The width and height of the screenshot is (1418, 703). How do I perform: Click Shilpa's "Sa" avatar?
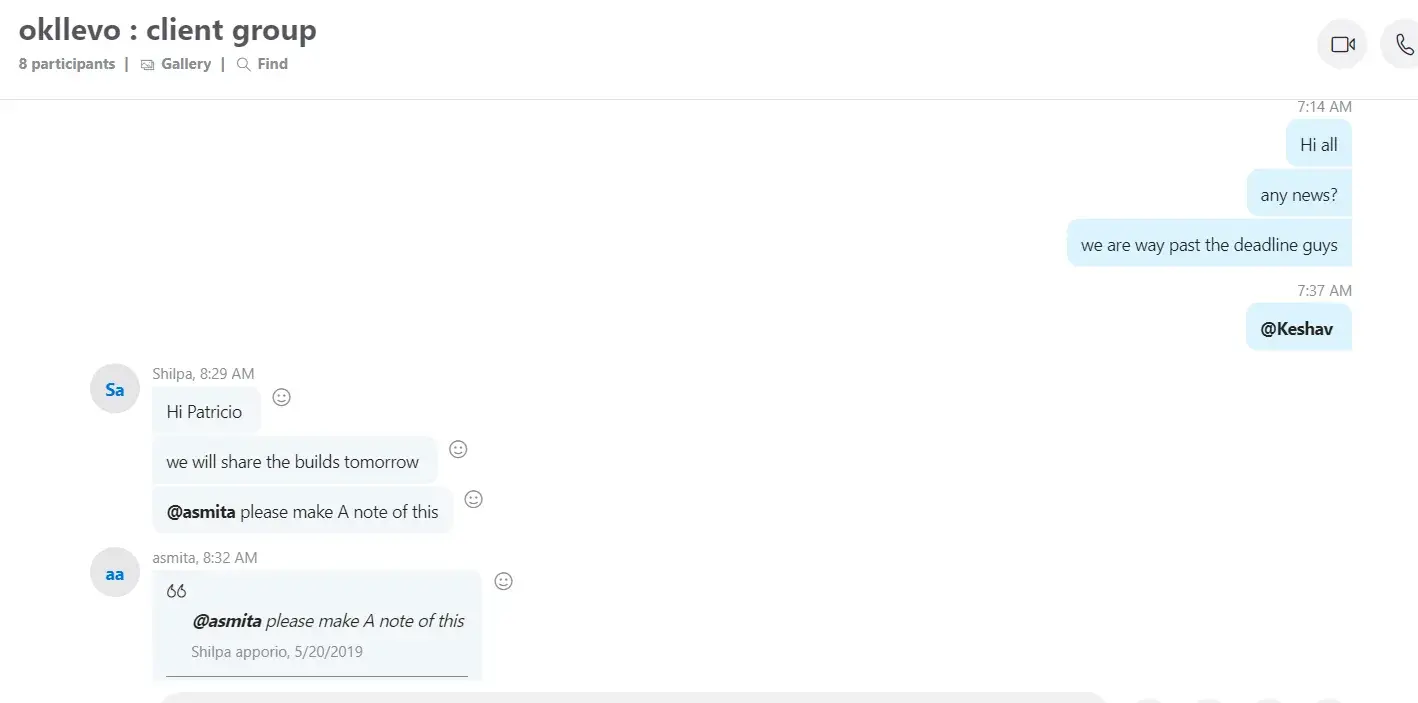pyautogui.click(x=115, y=389)
